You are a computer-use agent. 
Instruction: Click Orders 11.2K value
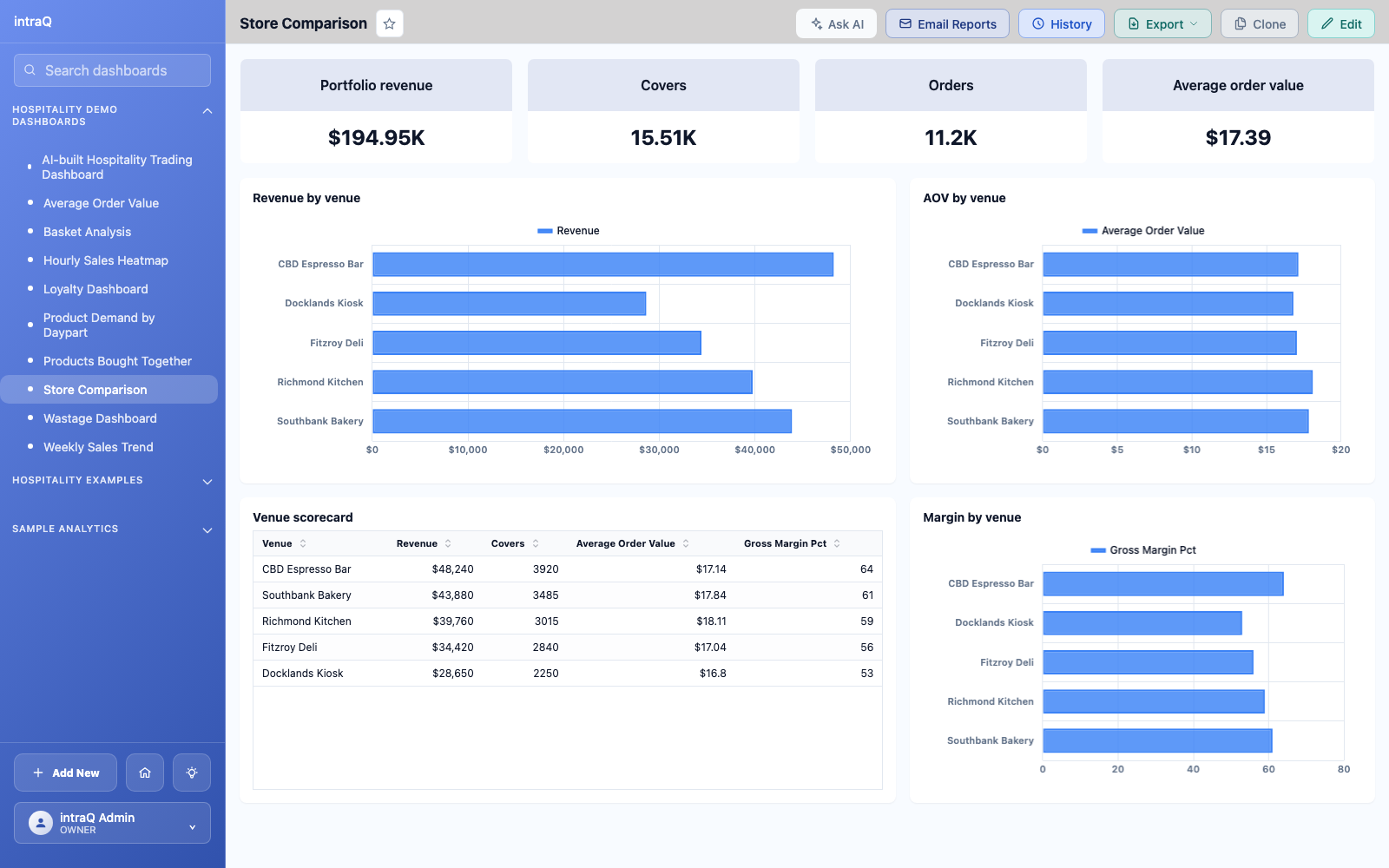tap(951, 138)
